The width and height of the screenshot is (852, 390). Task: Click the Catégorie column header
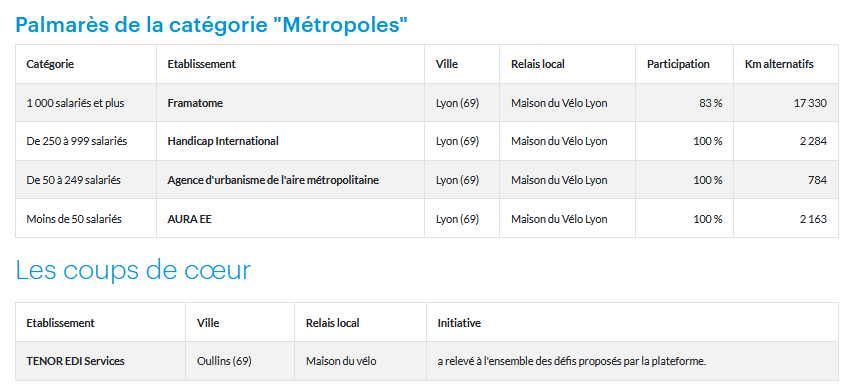point(50,64)
